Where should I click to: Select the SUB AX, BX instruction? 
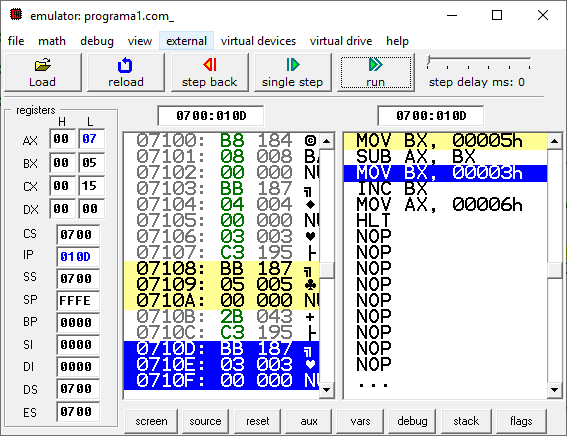pyautogui.click(x=446, y=157)
